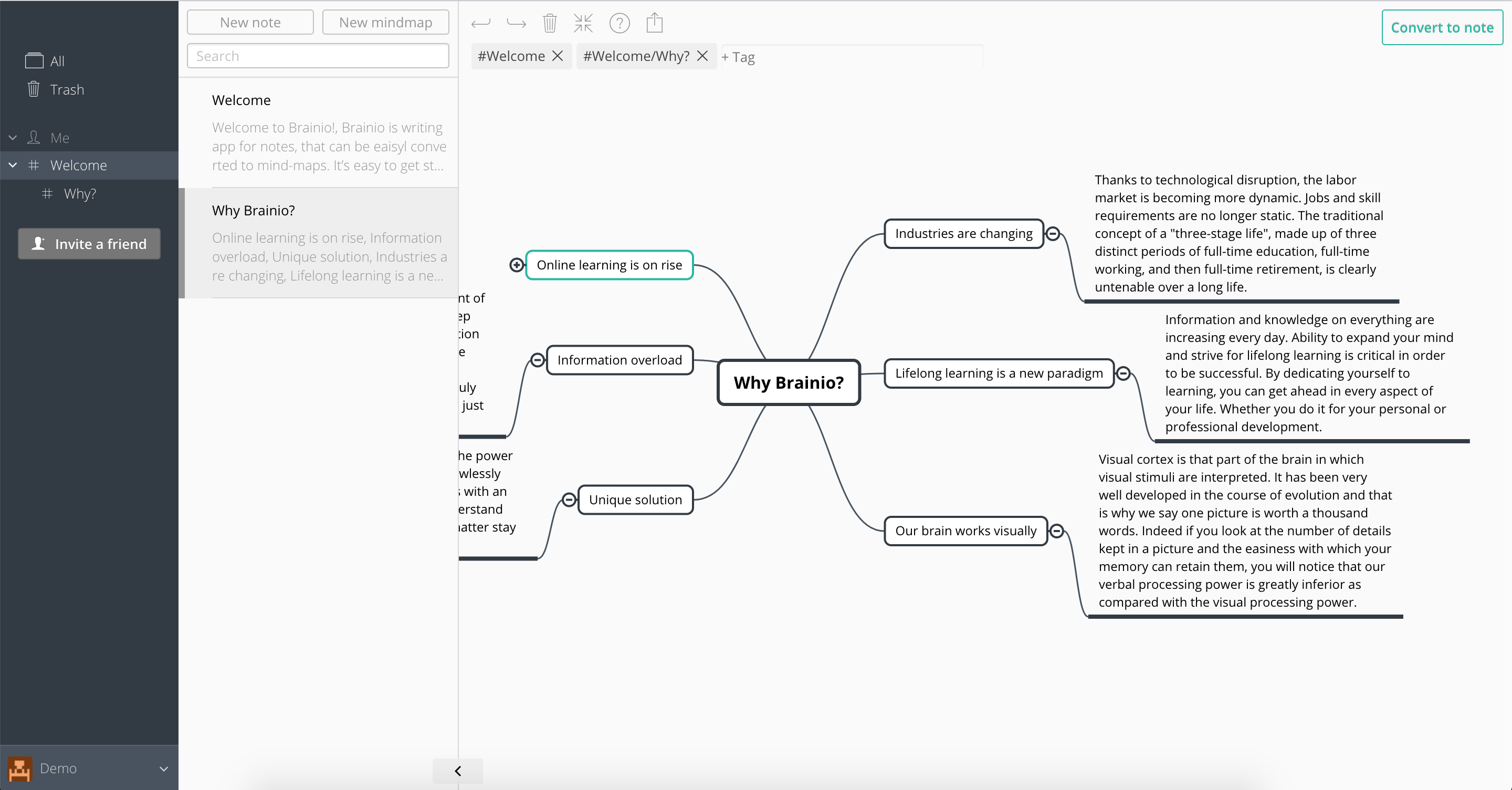
Task: Collapse the Our brain works visually node
Action: click(x=1056, y=531)
